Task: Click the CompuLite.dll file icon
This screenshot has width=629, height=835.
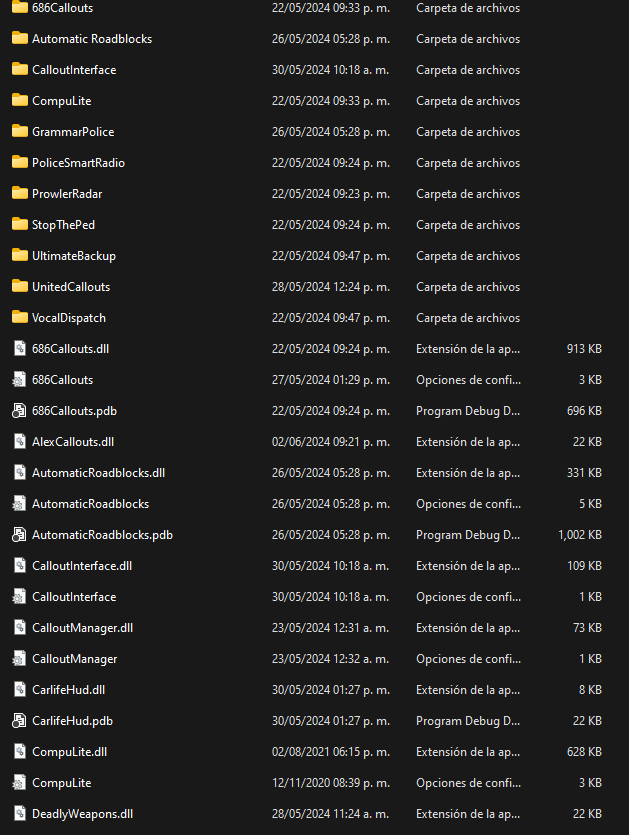Action: pos(20,751)
